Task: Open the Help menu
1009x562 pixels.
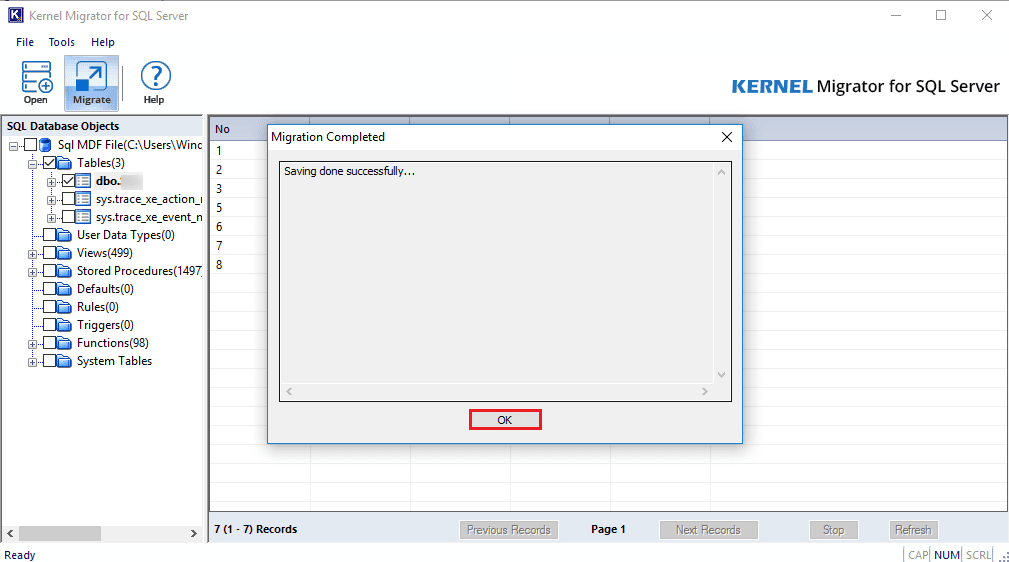Action: tap(103, 42)
